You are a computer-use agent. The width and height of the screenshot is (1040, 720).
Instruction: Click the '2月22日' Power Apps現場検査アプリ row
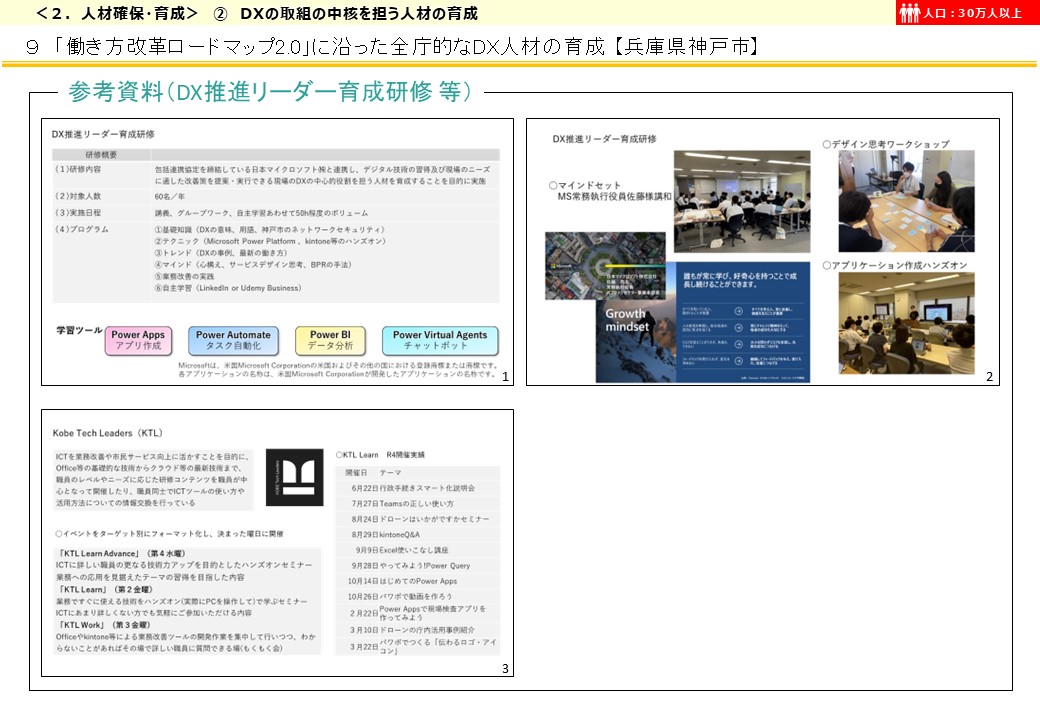pyautogui.click(x=418, y=613)
